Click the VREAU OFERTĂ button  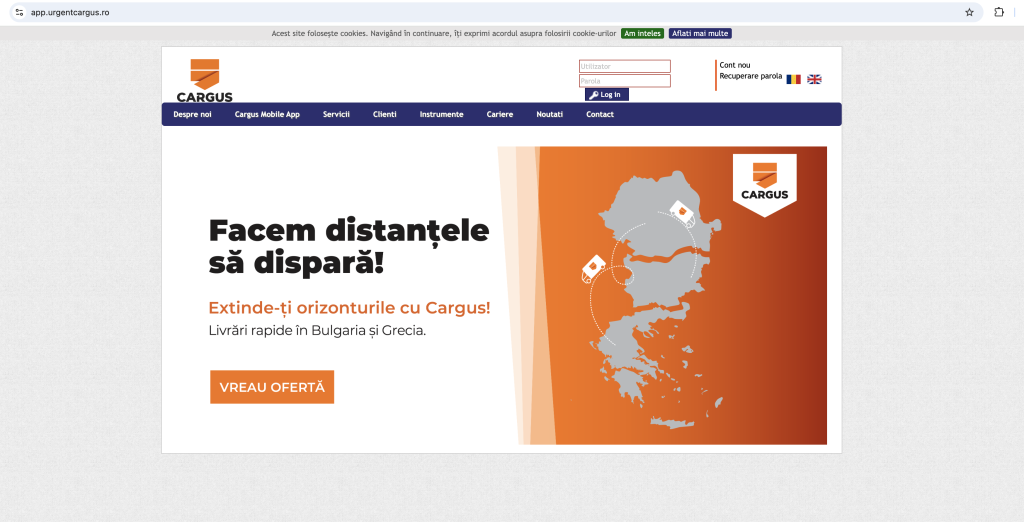point(272,387)
